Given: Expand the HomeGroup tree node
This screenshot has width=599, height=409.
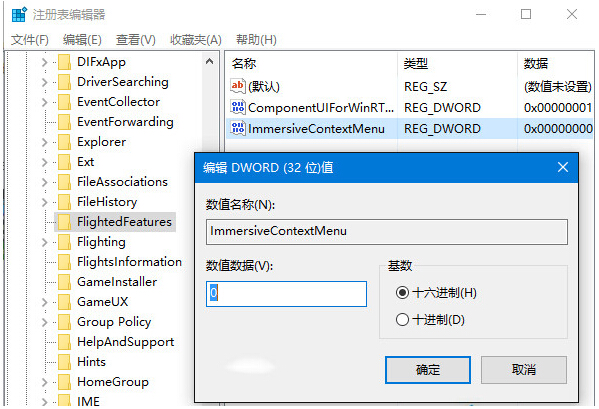Looking at the screenshot, I should point(44,382).
